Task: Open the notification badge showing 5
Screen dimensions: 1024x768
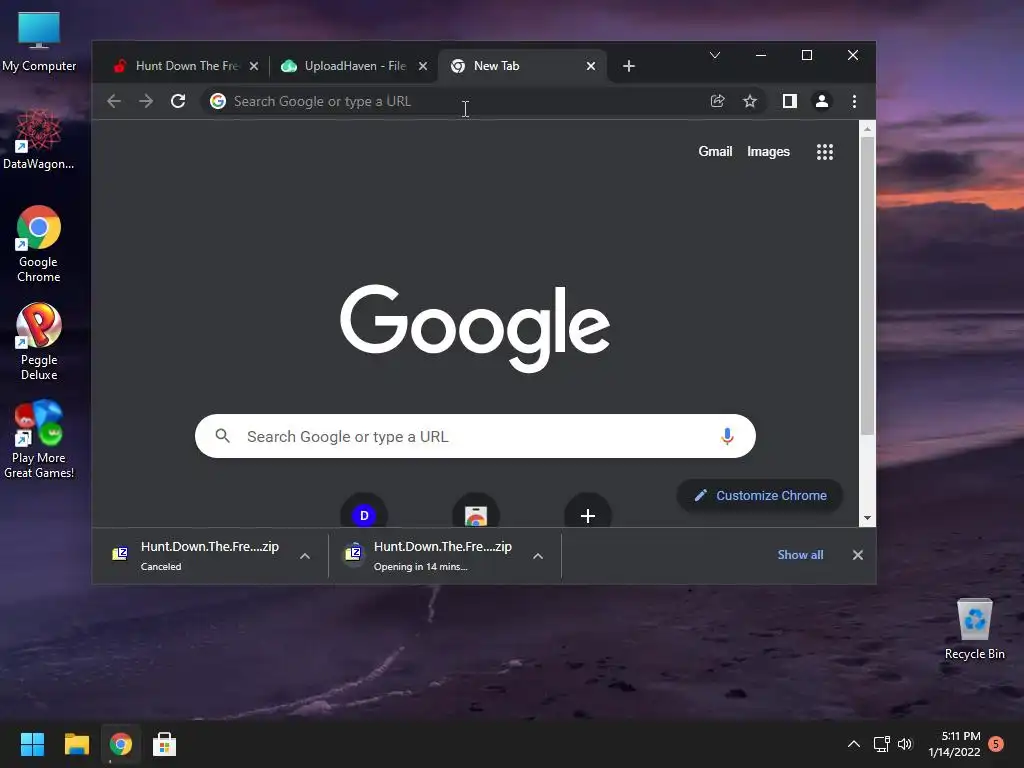Action: 996,744
